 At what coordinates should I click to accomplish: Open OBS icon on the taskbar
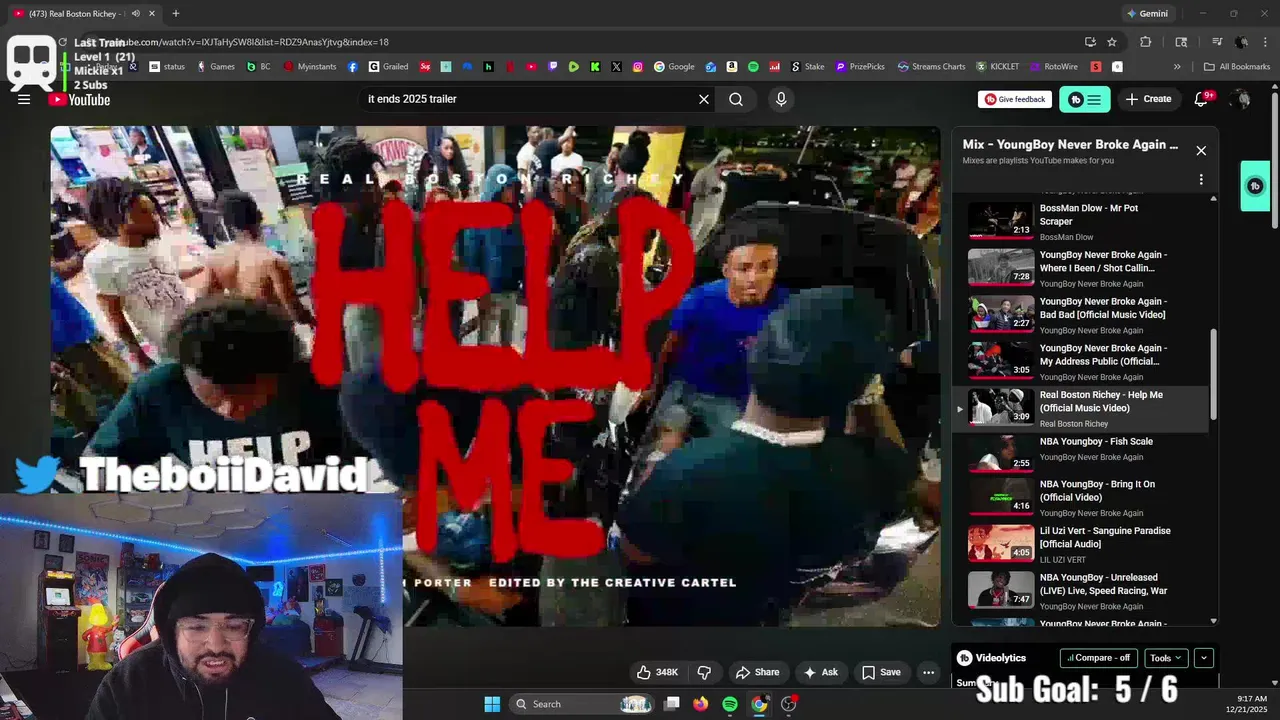789,704
